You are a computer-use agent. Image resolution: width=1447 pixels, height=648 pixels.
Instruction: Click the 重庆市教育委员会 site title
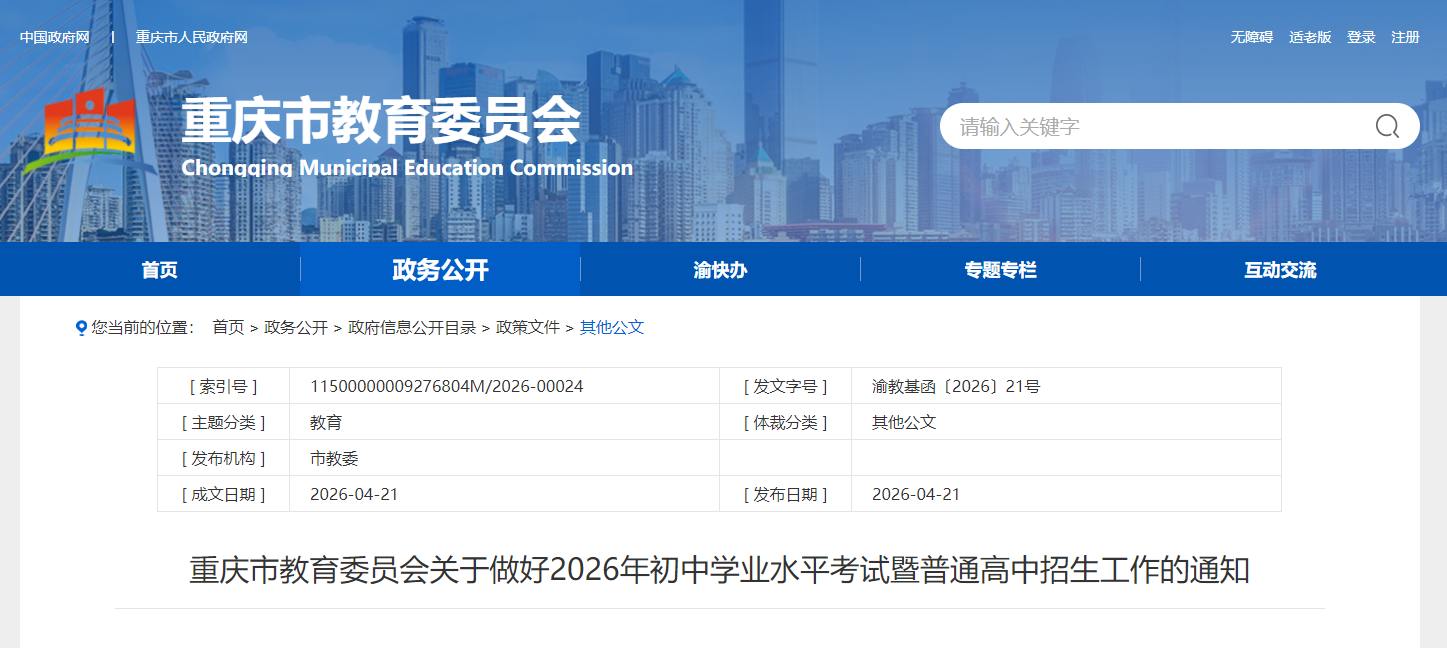tap(381, 122)
